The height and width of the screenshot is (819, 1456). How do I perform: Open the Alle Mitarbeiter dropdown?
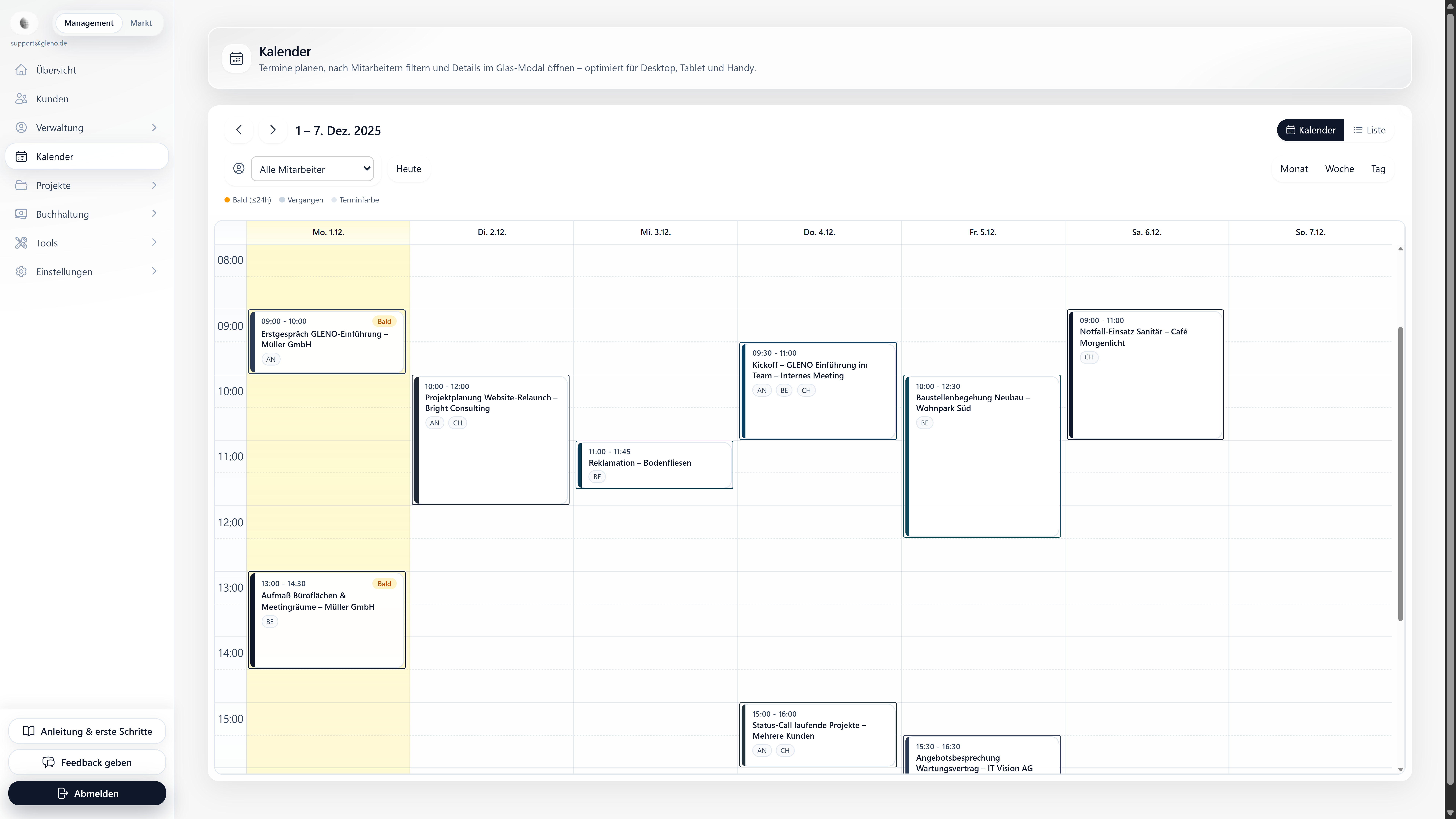(313, 168)
